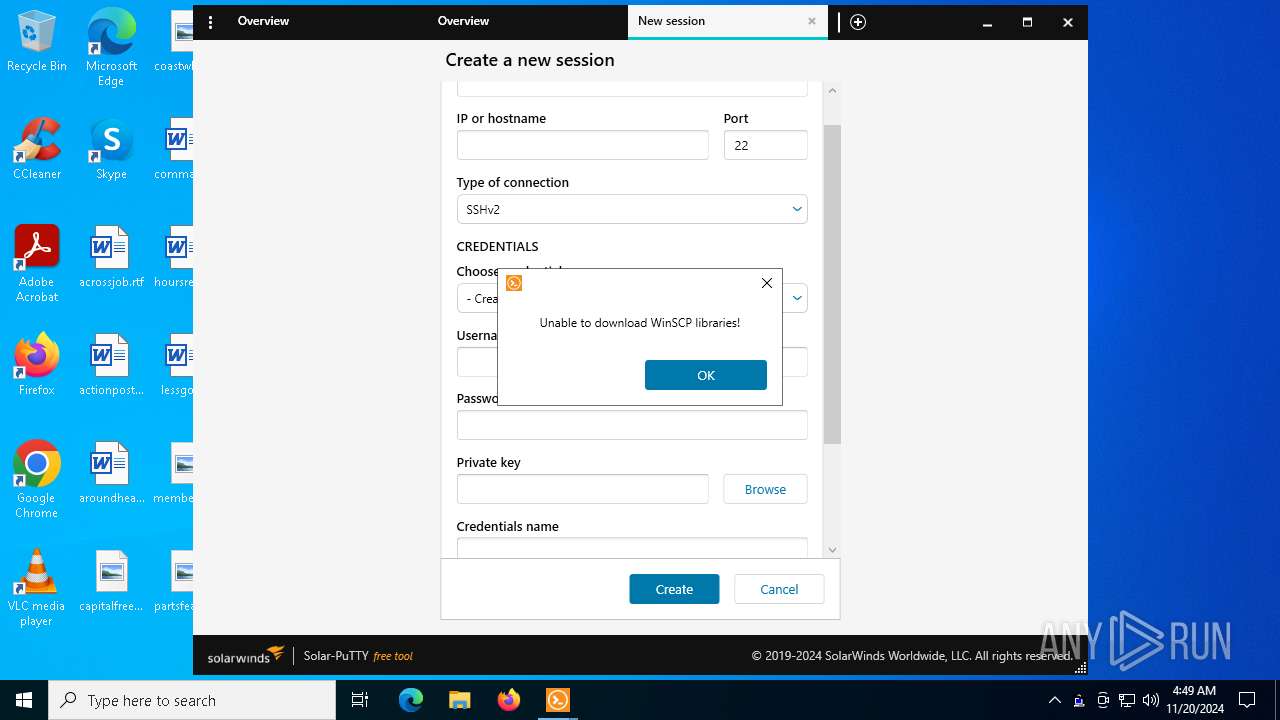This screenshot has height=720, width=1280.
Task: Click the Password input field
Action: 632,425
